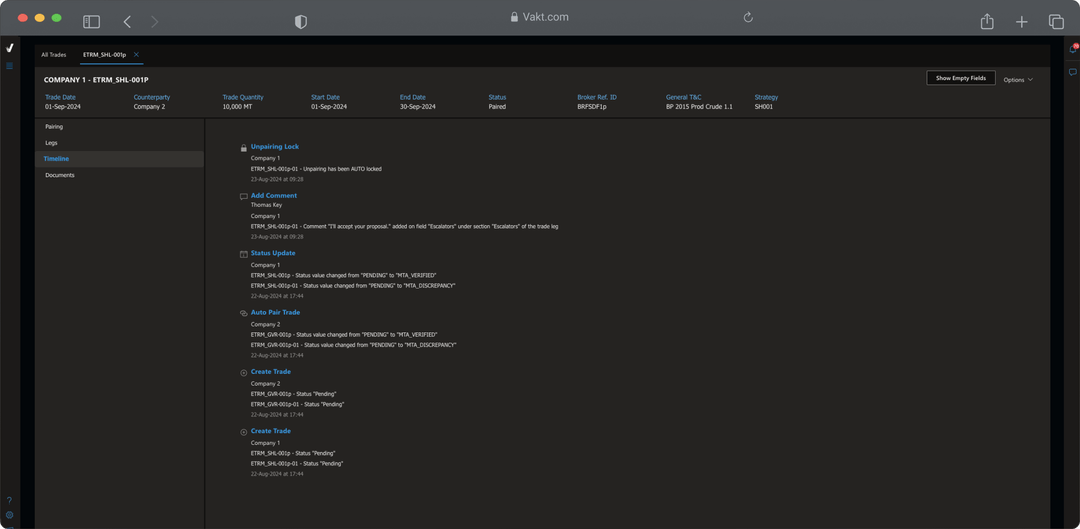This screenshot has height=529, width=1080.
Task: Click the Safari privacy shield icon
Action: click(x=300, y=21)
